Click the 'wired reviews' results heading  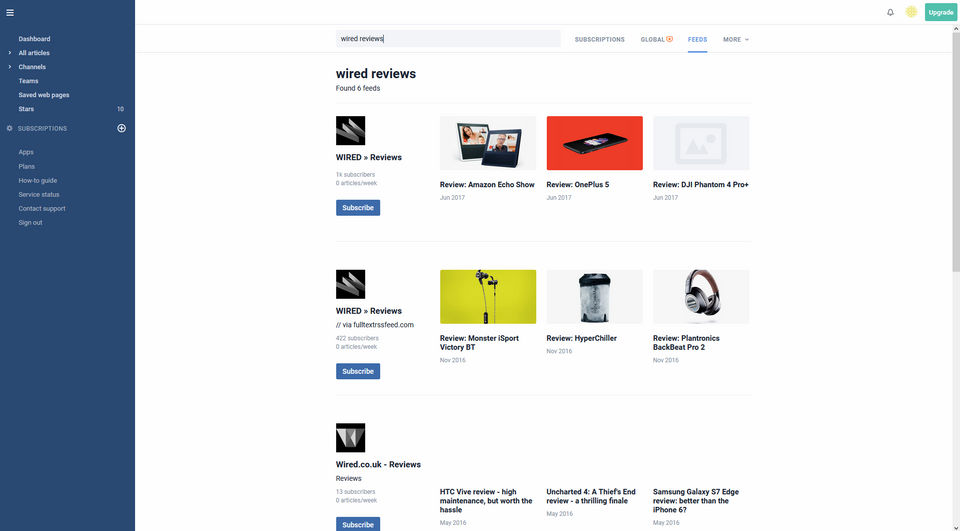tap(375, 73)
